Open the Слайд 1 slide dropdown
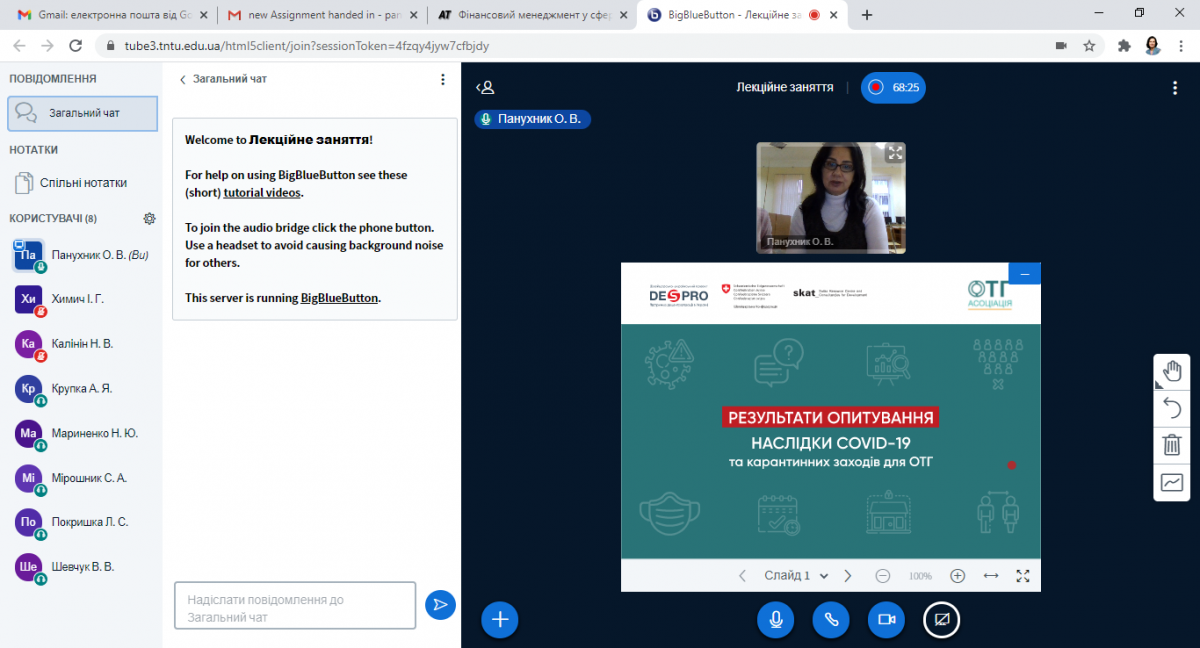Viewport: 1200px width, 648px height. (x=796, y=576)
